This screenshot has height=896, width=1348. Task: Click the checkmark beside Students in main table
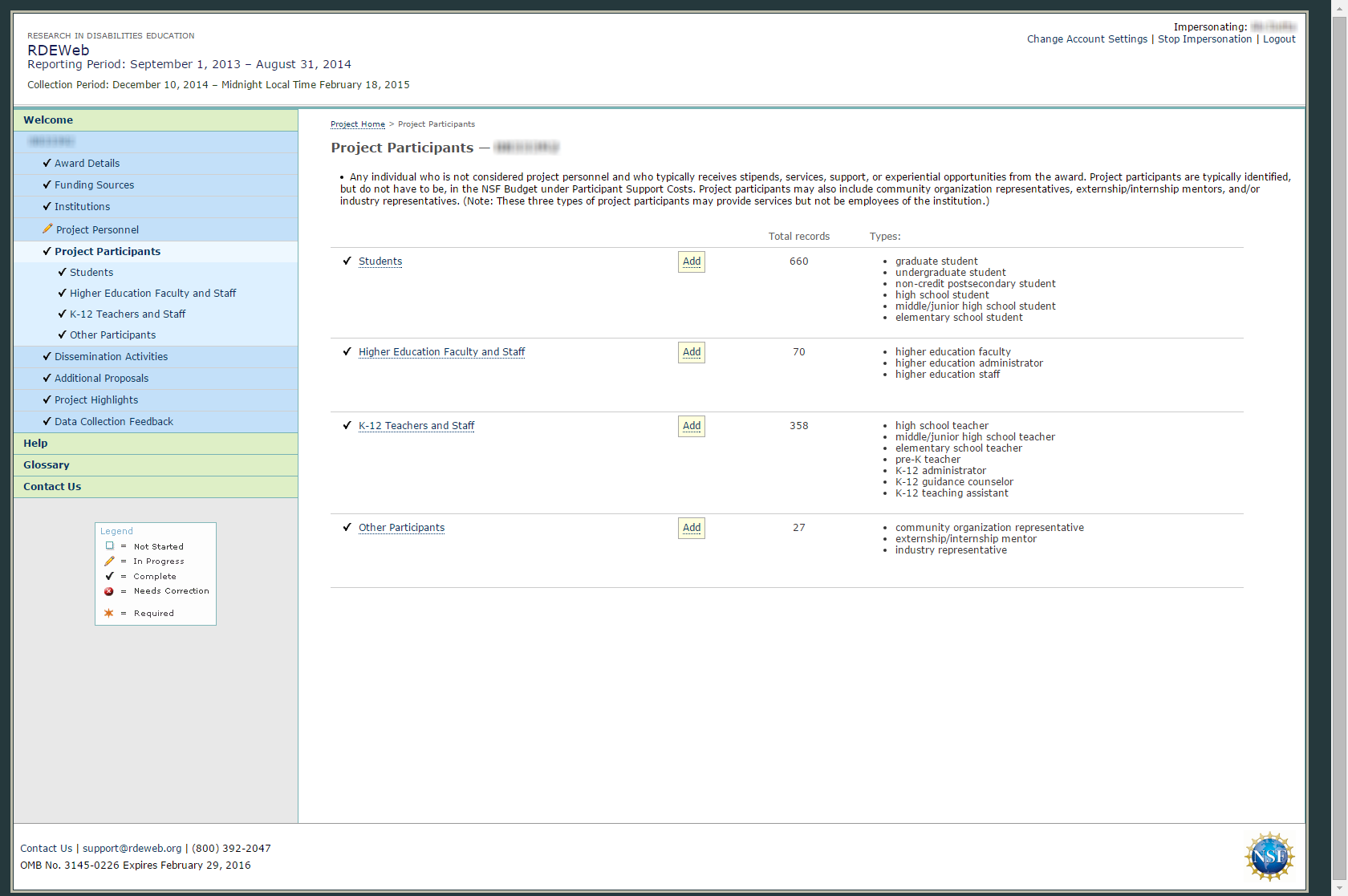[347, 261]
